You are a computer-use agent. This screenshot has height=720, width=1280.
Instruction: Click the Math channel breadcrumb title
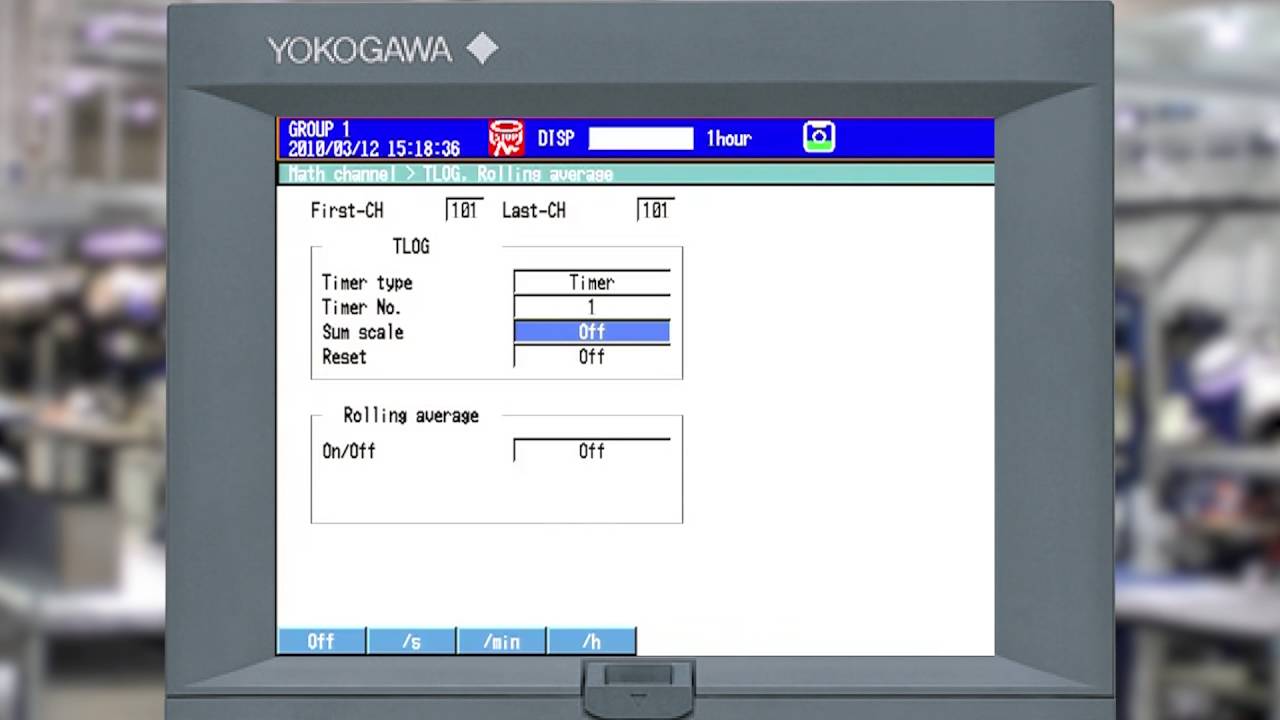click(450, 174)
